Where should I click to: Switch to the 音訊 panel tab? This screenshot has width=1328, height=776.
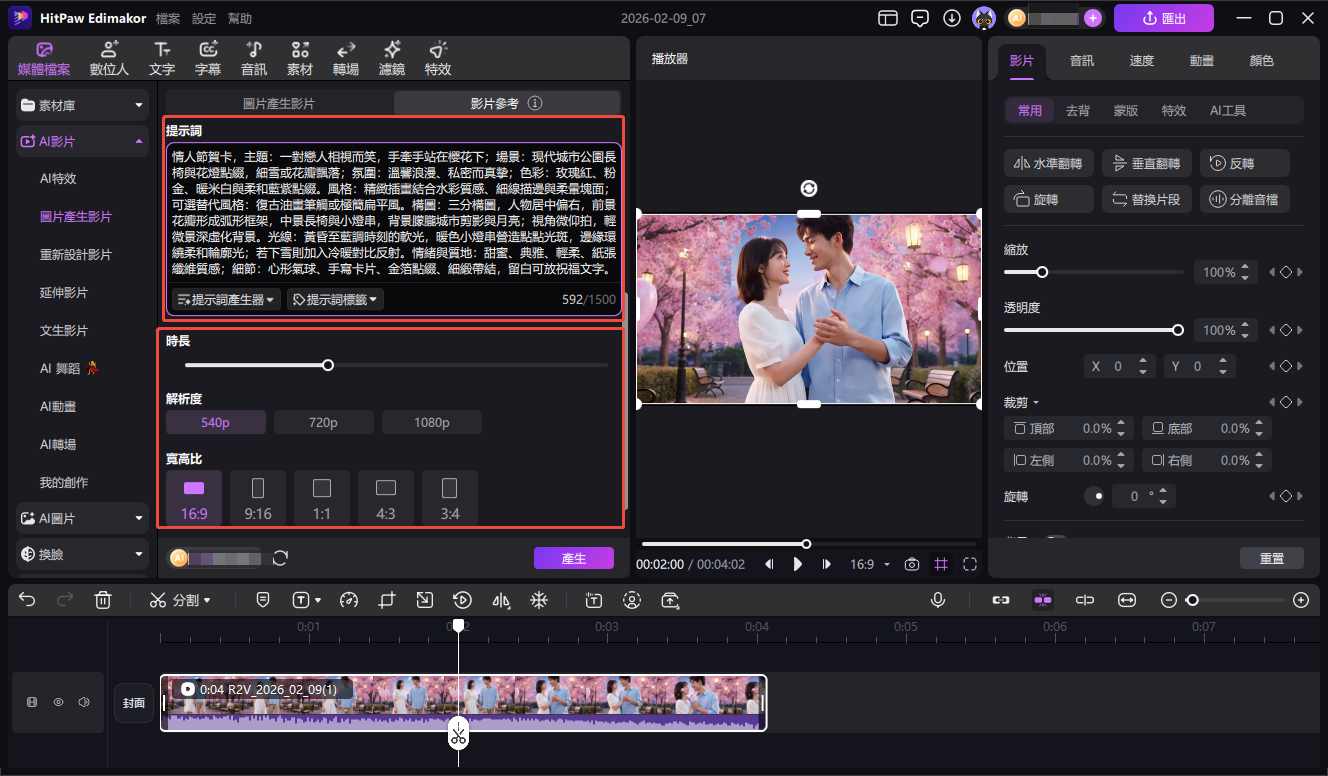pos(1081,60)
